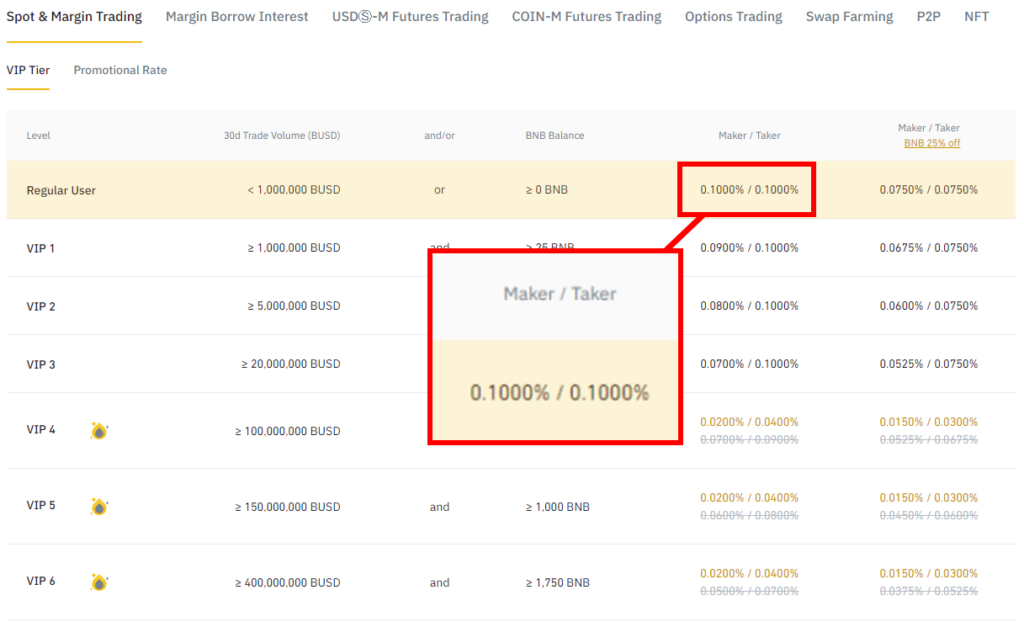Click the ≥ 5,000,000 BUSD volume cell

point(294,306)
